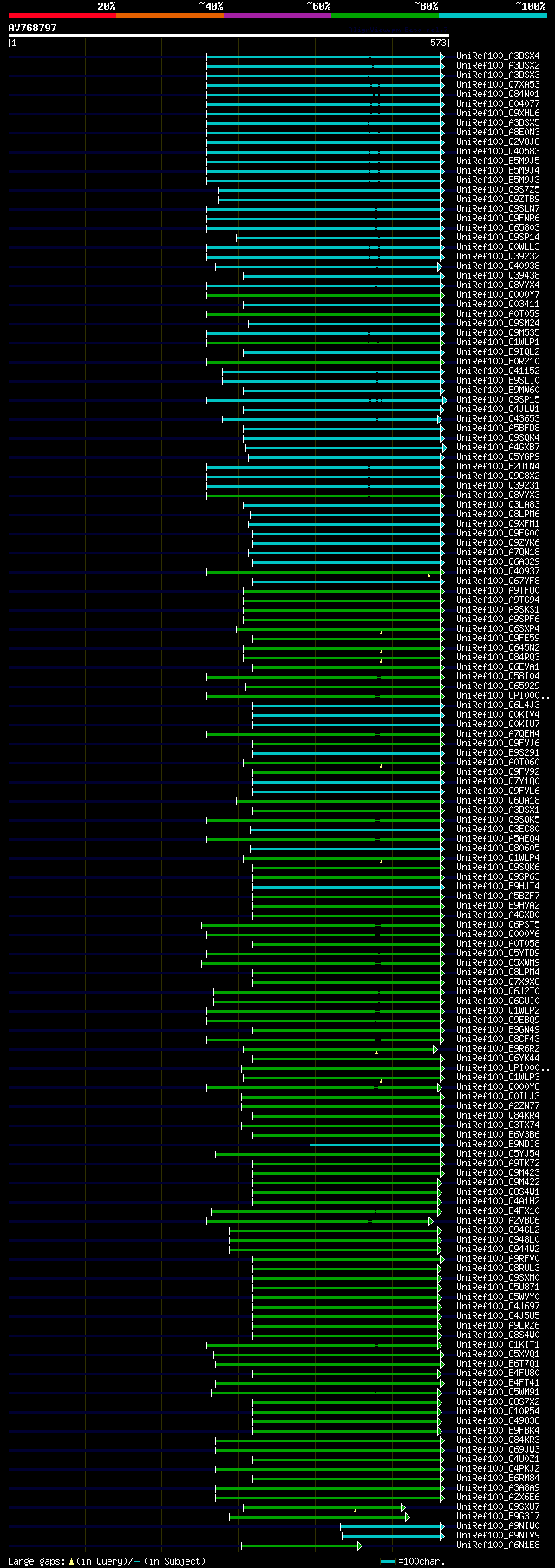Screen dimensions: 555x1568
Task: Click UniRef100_Q9S7Z5 label
Action: pyautogui.click(x=498, y=189)
